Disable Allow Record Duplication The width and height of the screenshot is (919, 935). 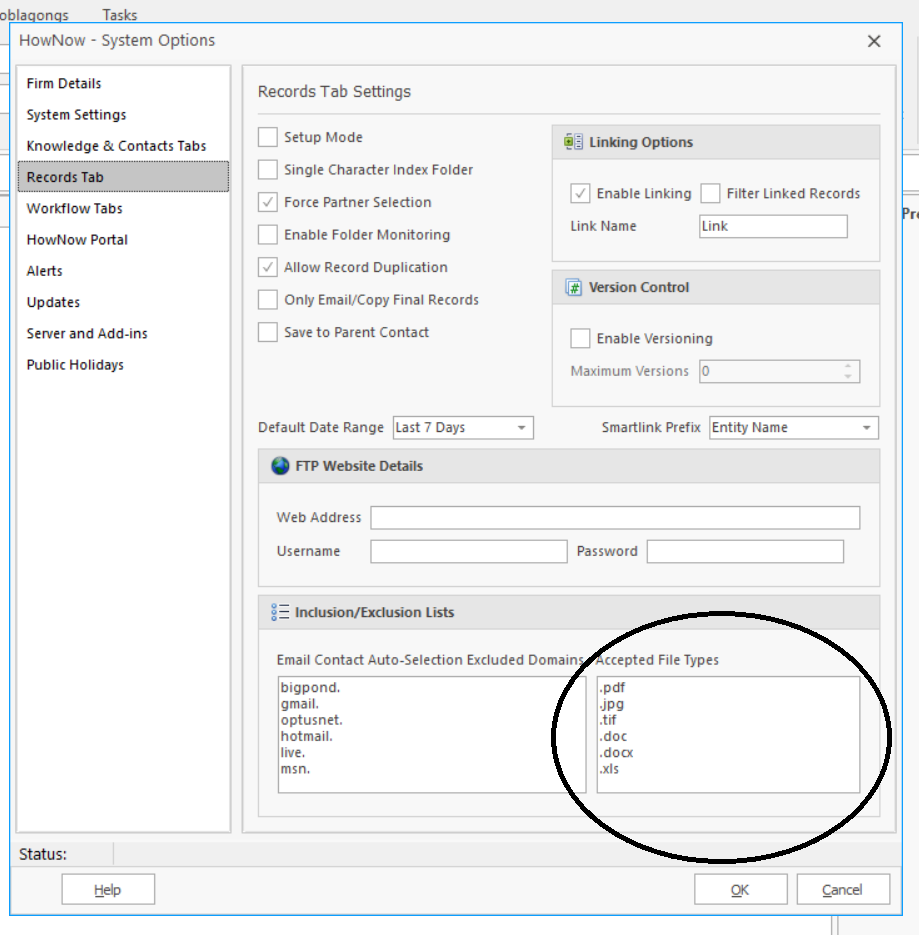pos(268,267)
